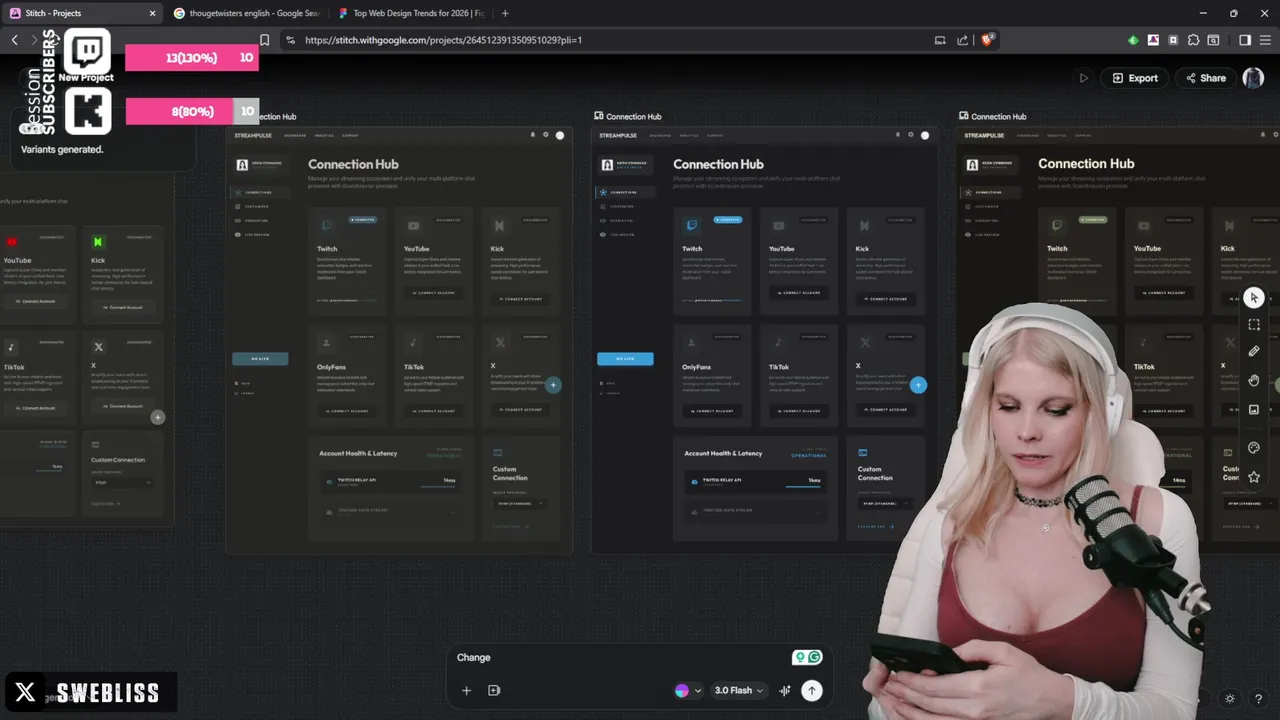Image resolution: width=1280 pixels, height=720 pixels.
Task: Select the first full Connection Hub screen thumbnail
Action: (399, 339)
